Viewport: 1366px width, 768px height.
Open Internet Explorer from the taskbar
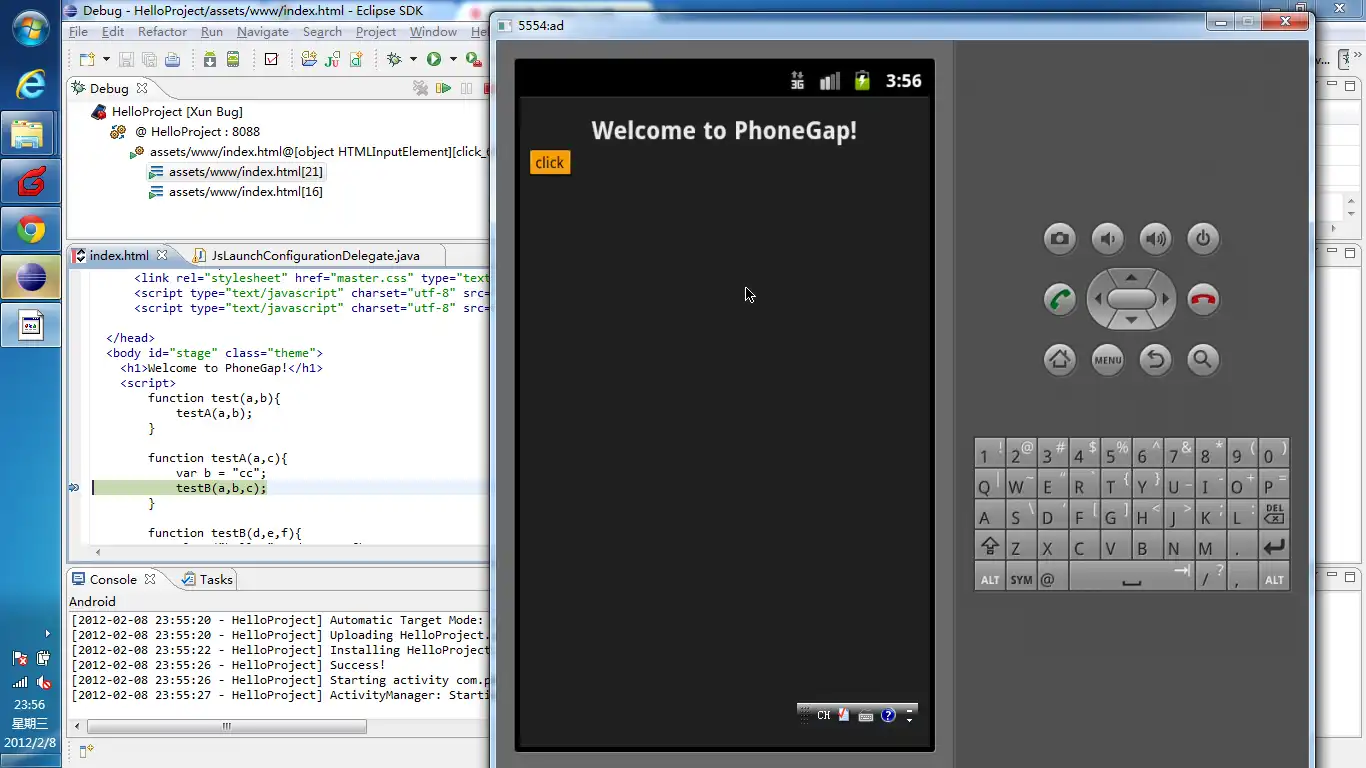pos(31,84)
